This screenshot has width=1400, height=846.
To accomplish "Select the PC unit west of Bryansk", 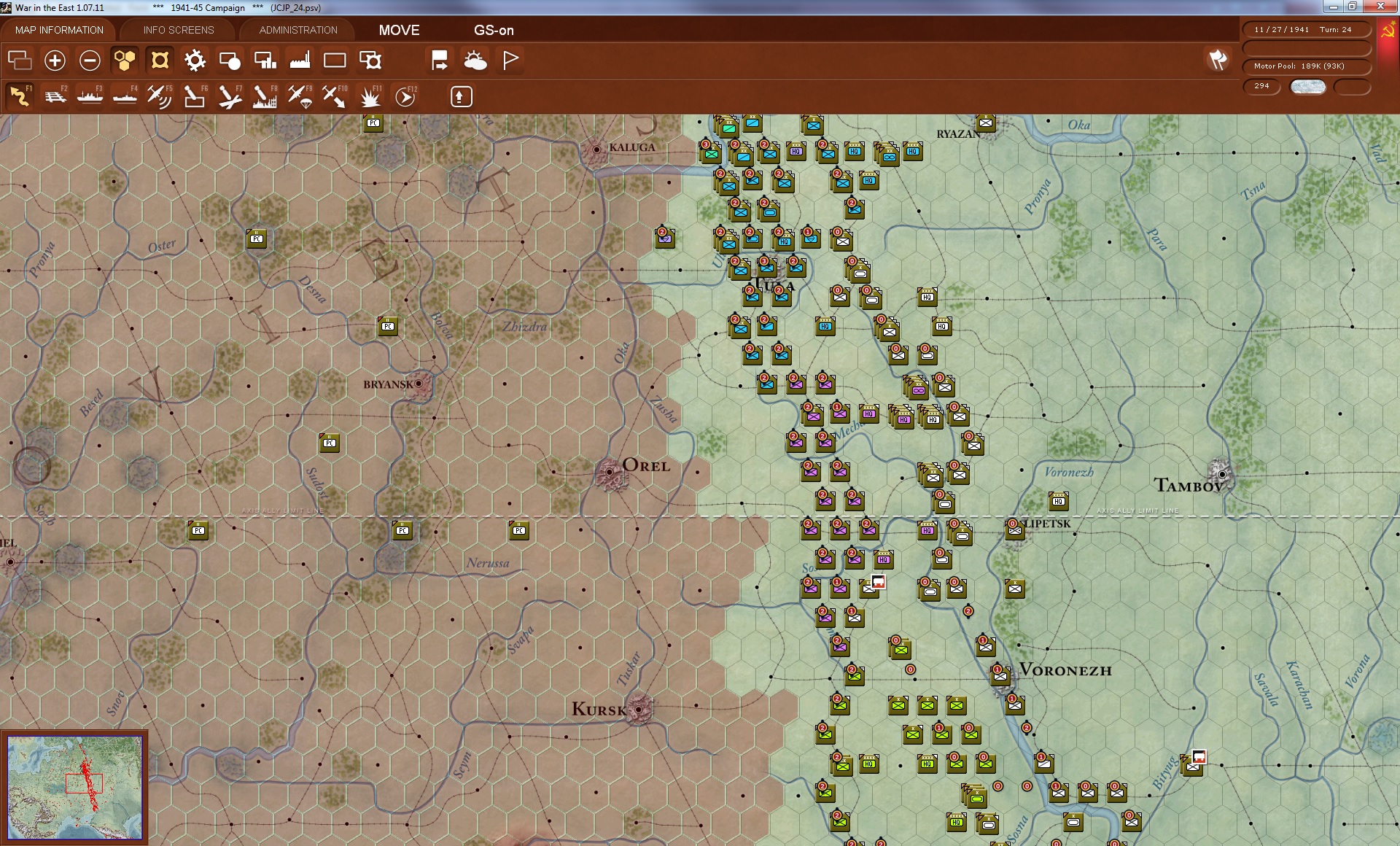I will tap(388, 325).
